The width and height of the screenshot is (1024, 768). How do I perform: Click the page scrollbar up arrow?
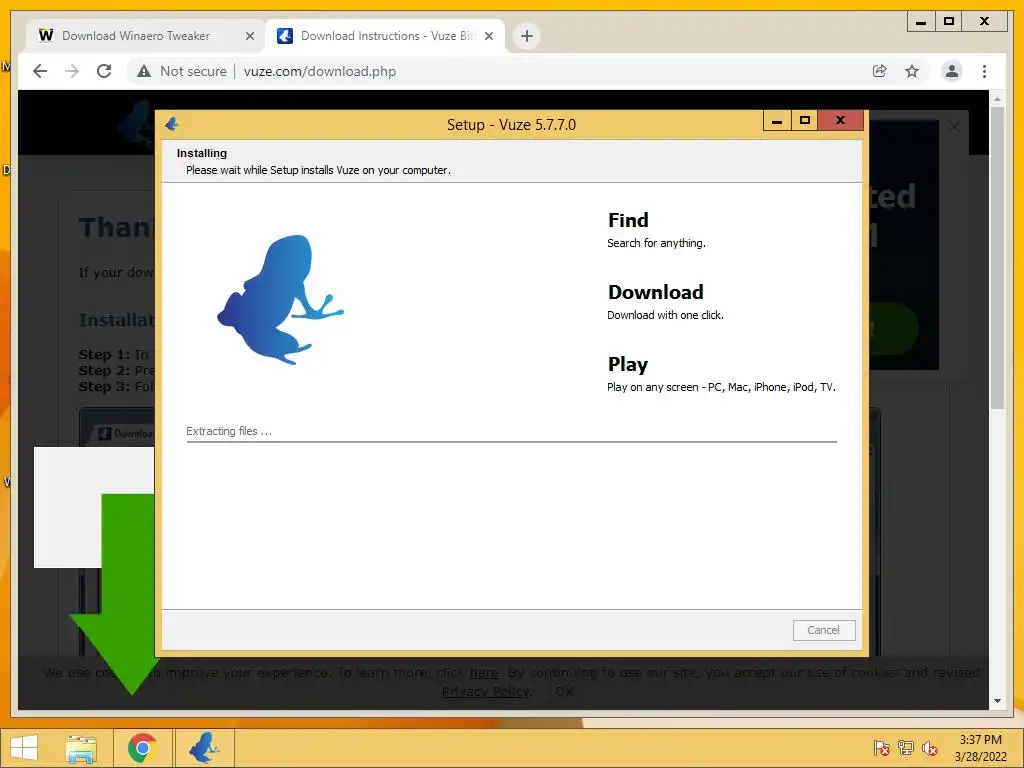997,99
